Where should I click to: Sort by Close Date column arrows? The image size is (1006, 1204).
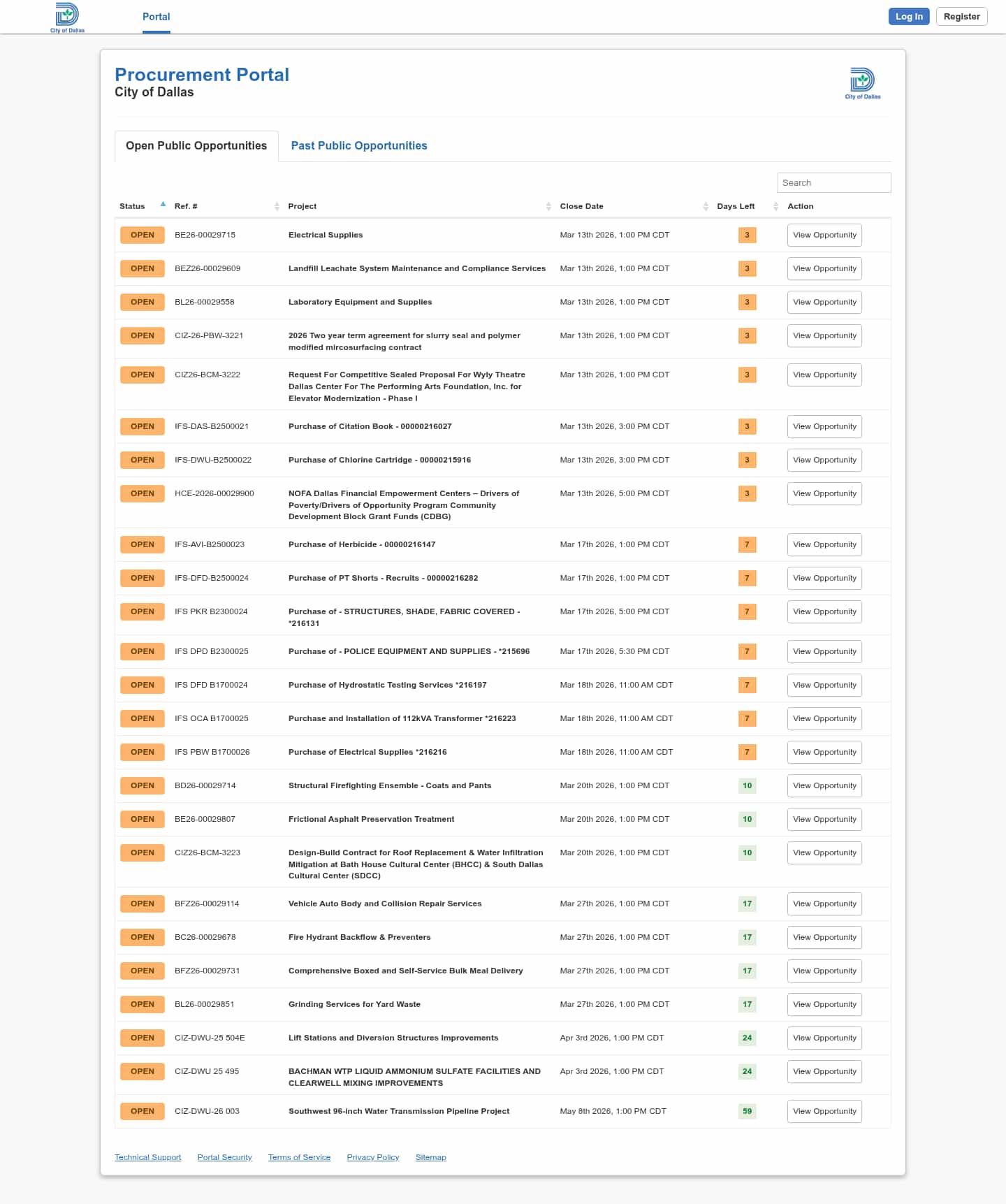(705, 206)
